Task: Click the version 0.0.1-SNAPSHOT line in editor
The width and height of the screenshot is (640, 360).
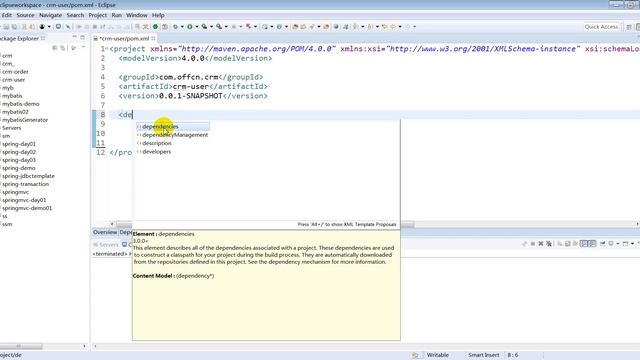Action: coord(193,96)
